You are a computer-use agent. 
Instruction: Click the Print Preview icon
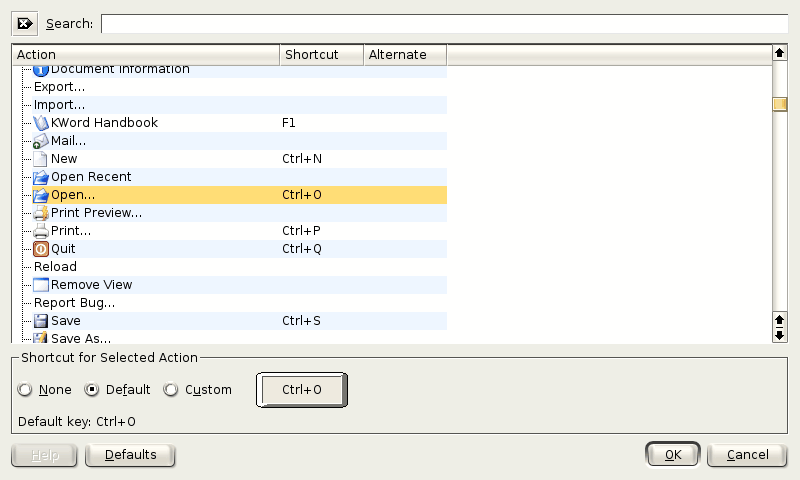tap(41, 213)
